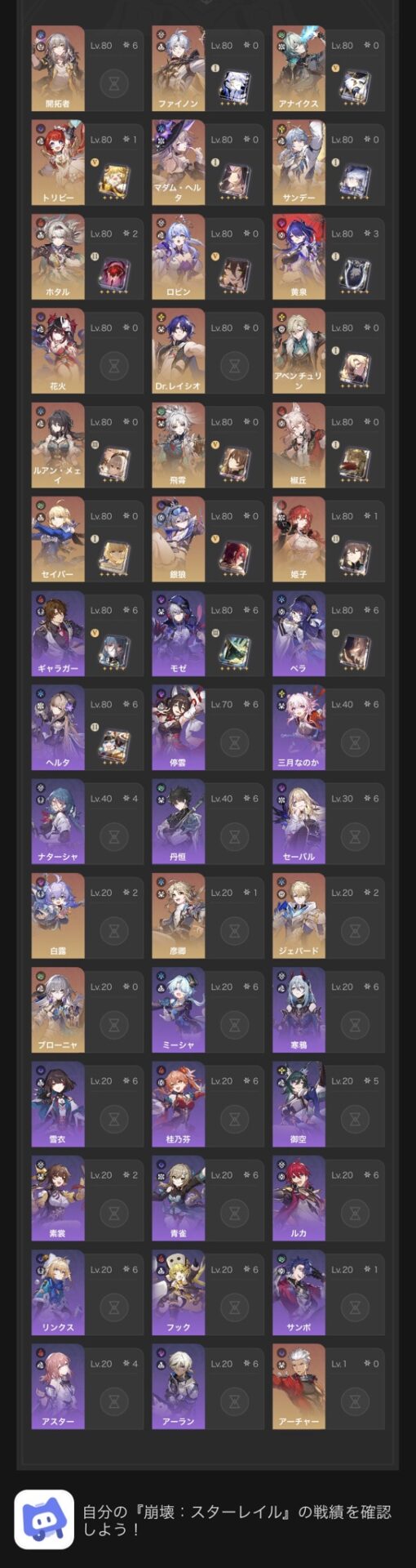The image size is (416, 1568).
Task: Select the ブローニャ character card
Action: coord(88,1010)
